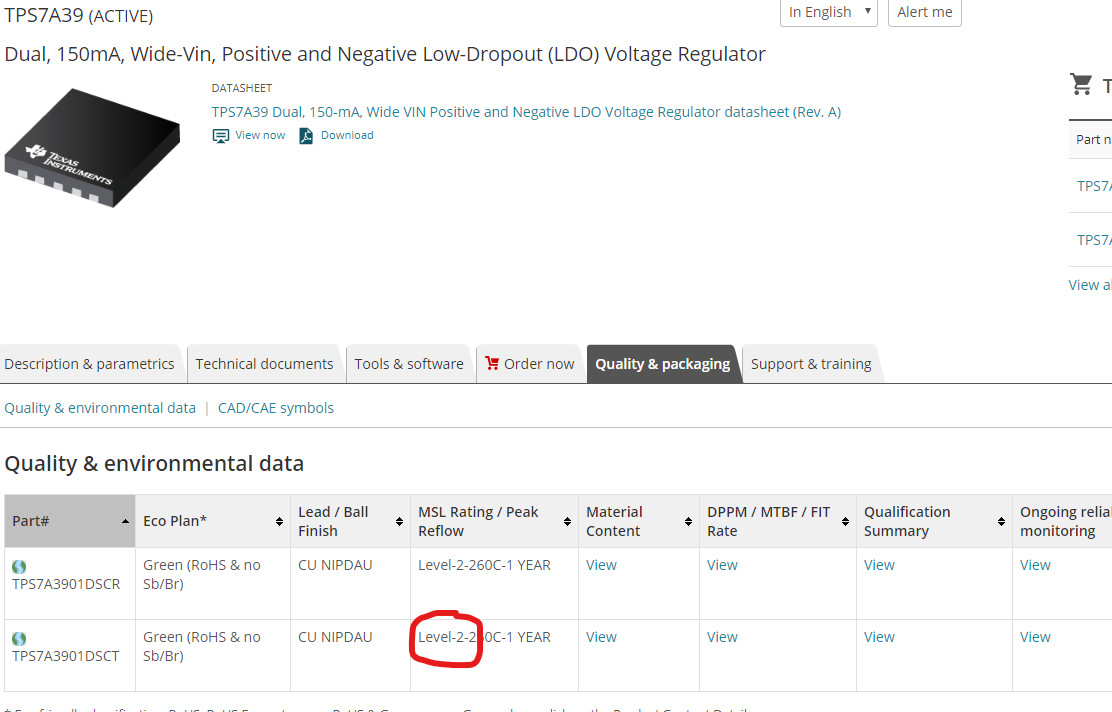Click the Alert me button
The height and width of the screenshot is (712, 1112).
click(x=925, y=12)
